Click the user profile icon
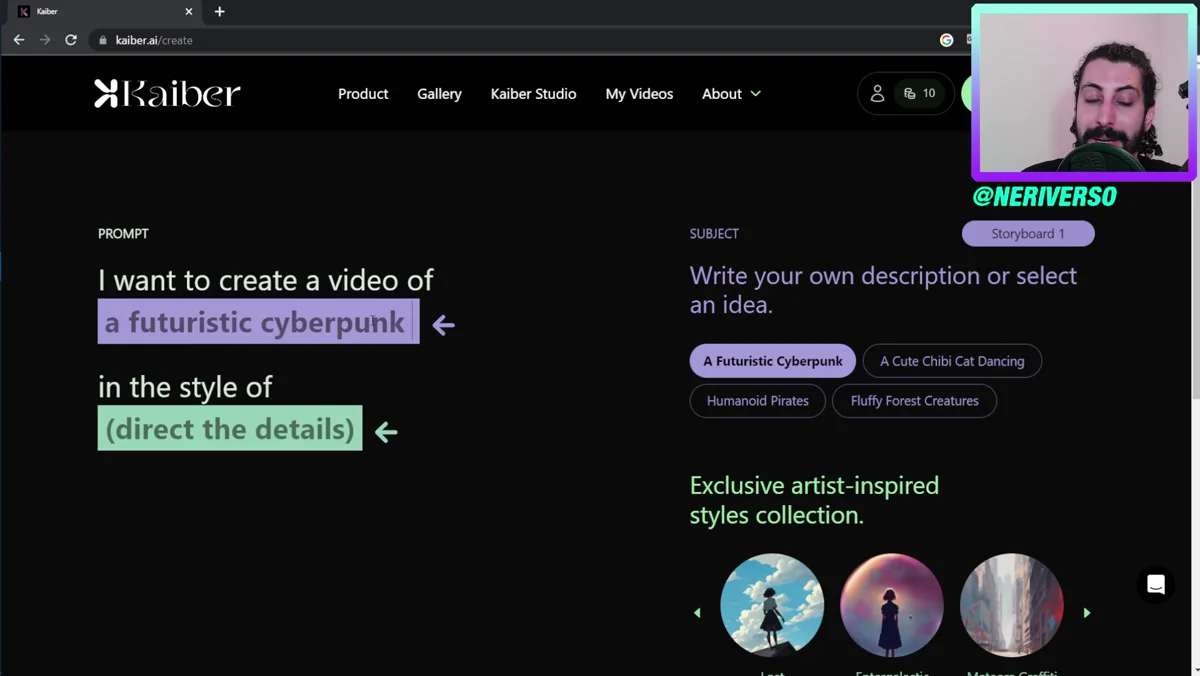This screenshot has height=676, width=1200. pos(877,93)
